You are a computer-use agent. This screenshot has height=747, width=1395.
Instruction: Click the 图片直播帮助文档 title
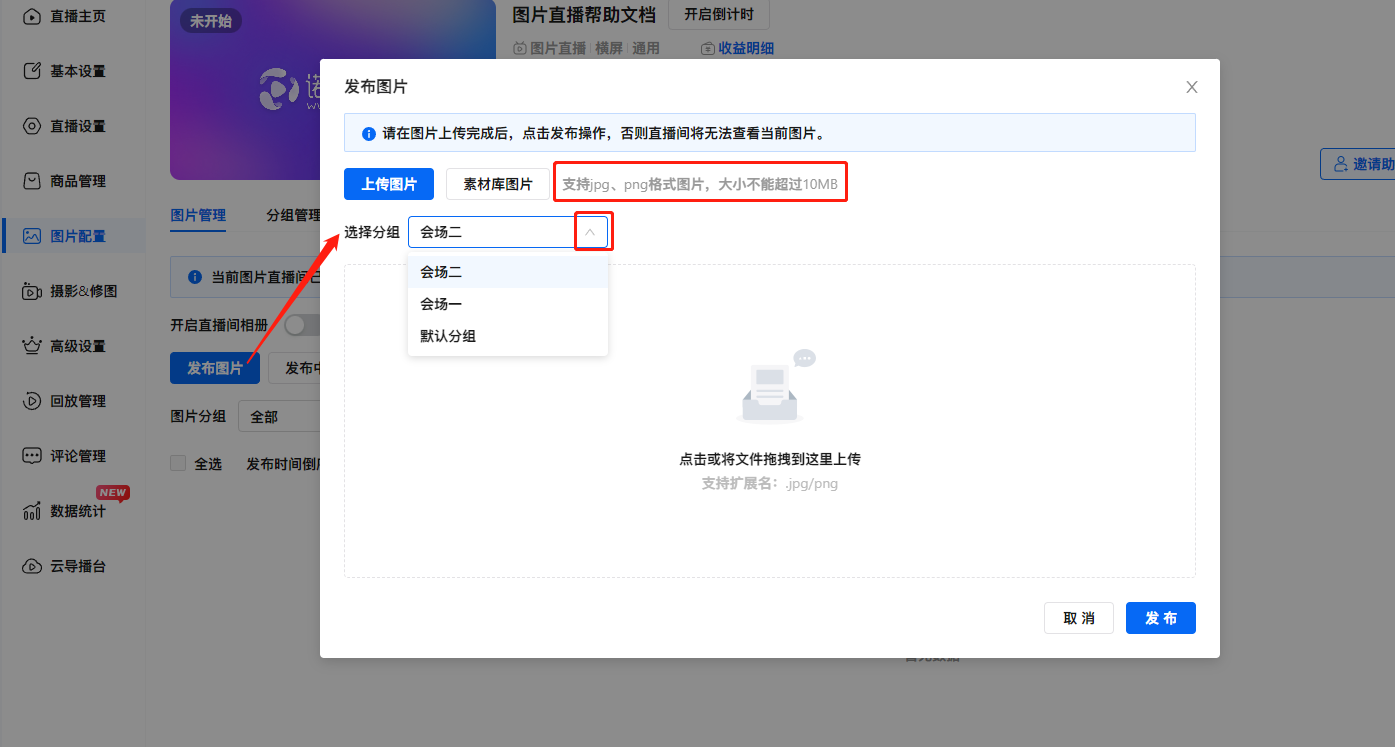pos(584,15)
